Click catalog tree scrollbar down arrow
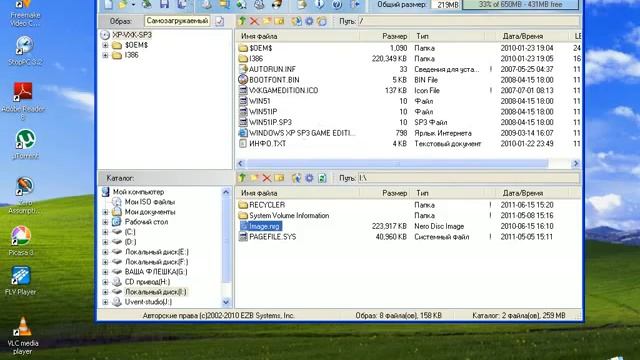This screenshot has height=360, width=640. click(226, 302)
